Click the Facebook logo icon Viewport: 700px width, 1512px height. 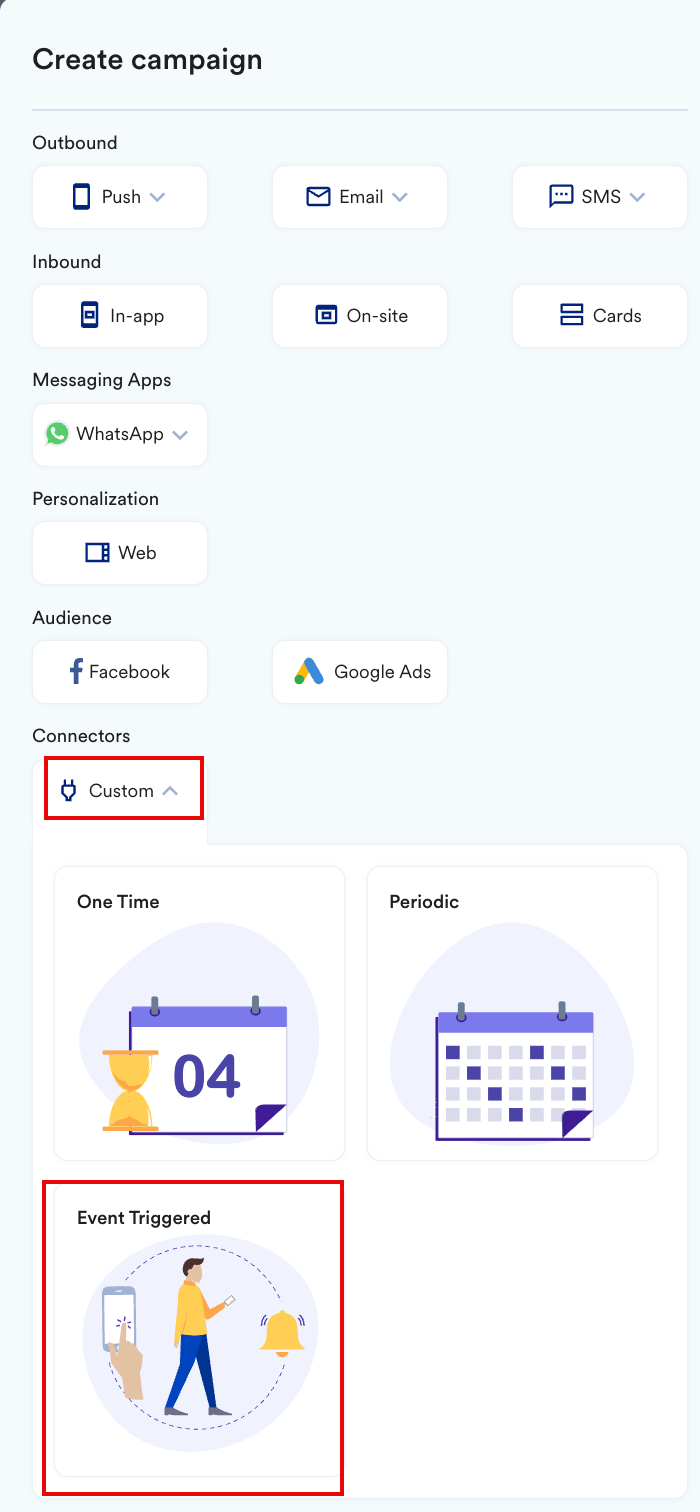point(76,671)
